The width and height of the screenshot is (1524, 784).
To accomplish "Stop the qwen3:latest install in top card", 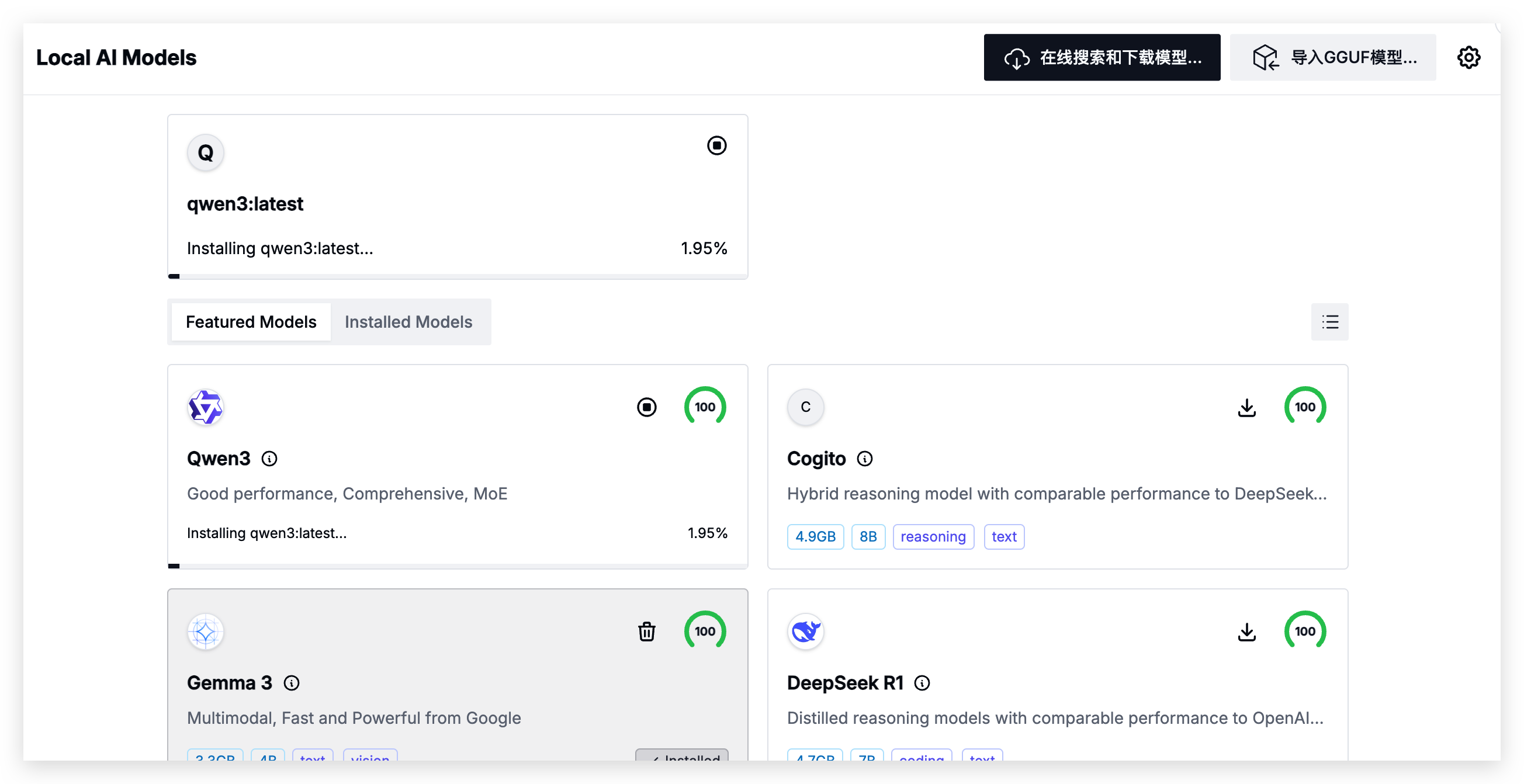I will [x=716, y=145].
